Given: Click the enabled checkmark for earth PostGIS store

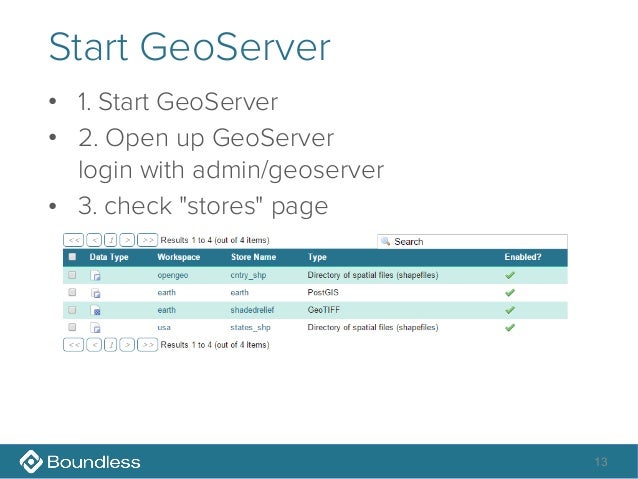Looking at the screenshot, I should pos(509,293).
